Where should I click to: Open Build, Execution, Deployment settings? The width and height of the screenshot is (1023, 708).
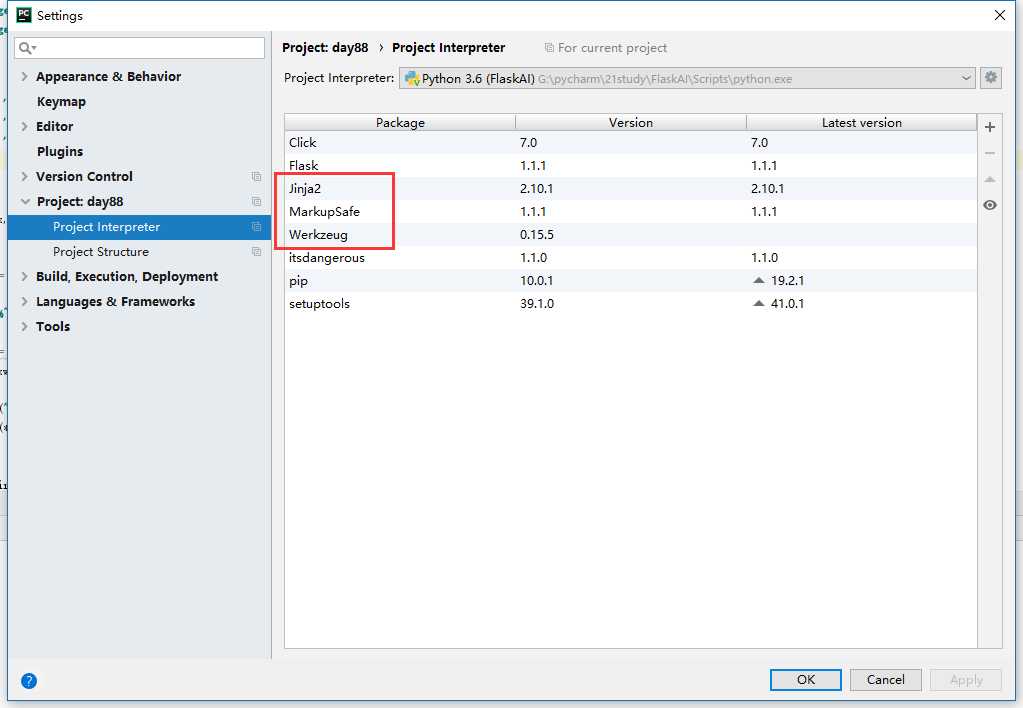point(127,276)
